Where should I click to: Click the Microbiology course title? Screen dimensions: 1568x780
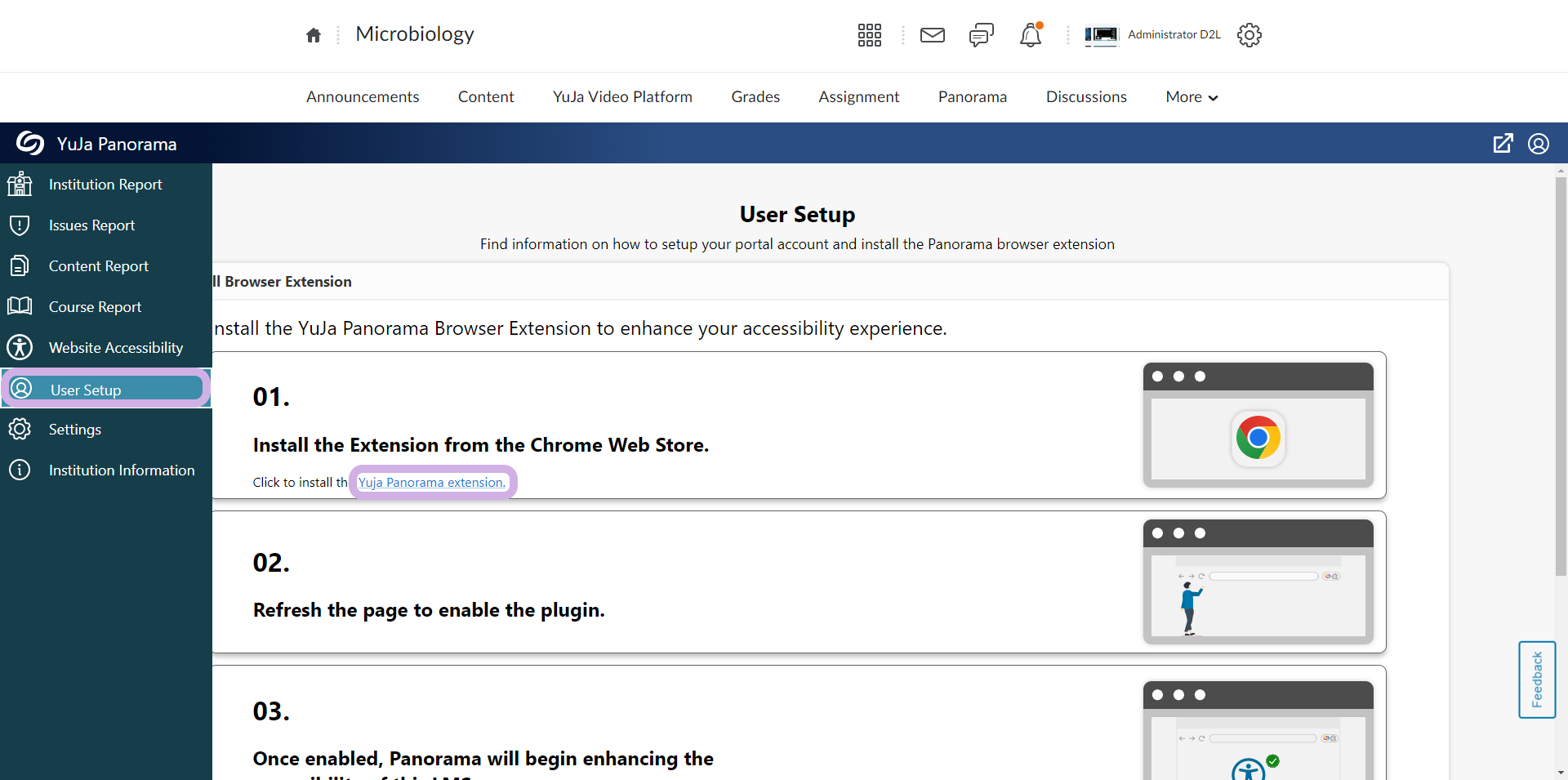(x=415, y=34)
